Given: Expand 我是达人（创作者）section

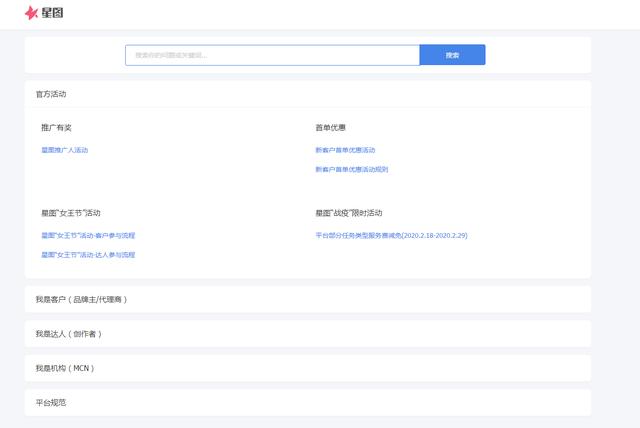Looking at the screenshot, I should click(69, 333).
